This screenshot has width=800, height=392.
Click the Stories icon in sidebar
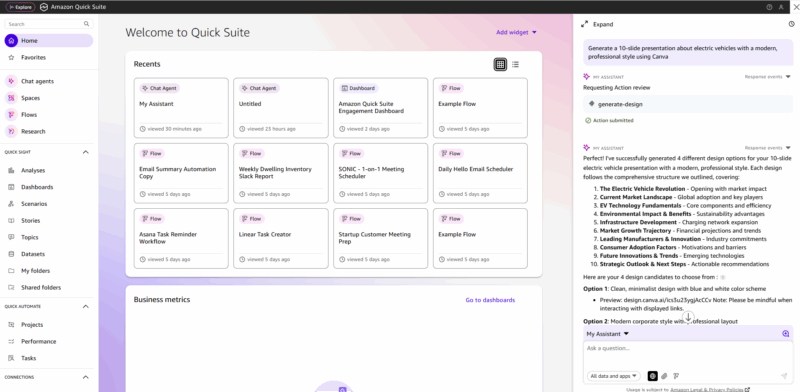coord(11,220)
